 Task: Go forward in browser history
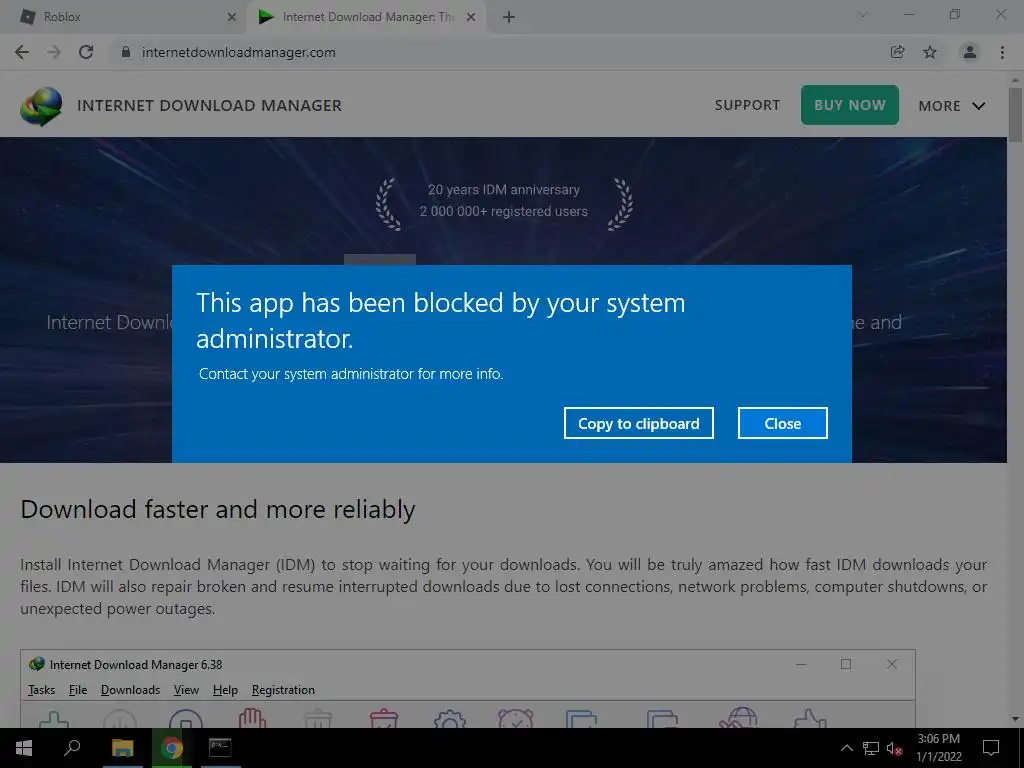tap(54, 52)
